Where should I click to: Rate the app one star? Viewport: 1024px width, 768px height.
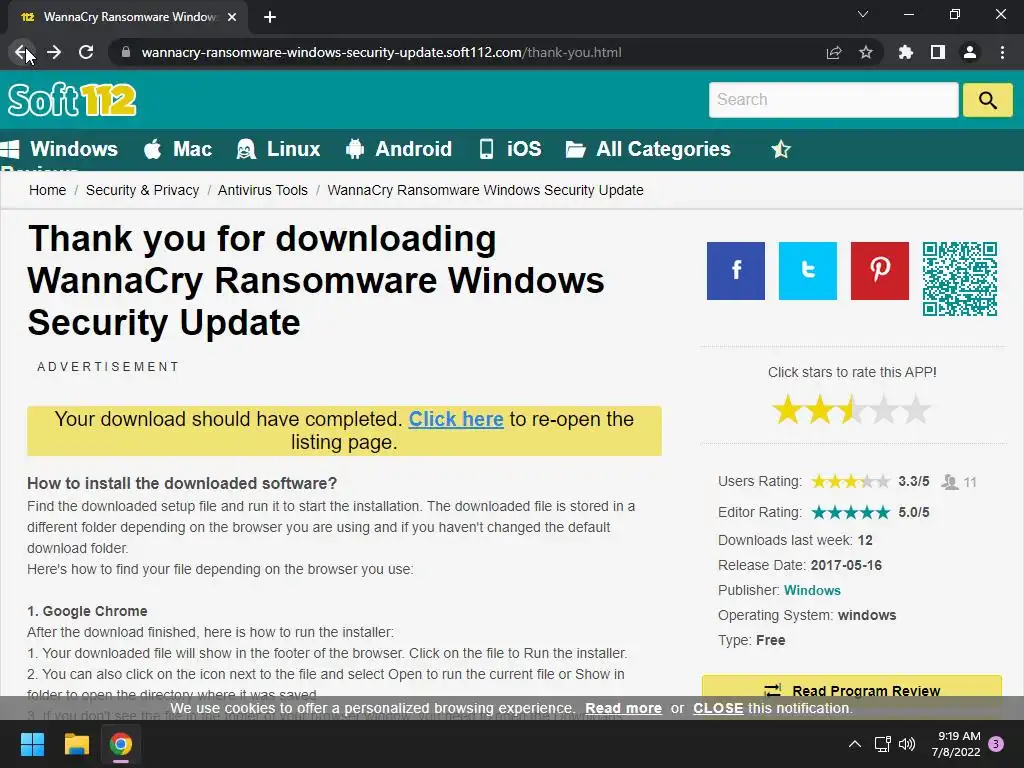click(788, 409)
